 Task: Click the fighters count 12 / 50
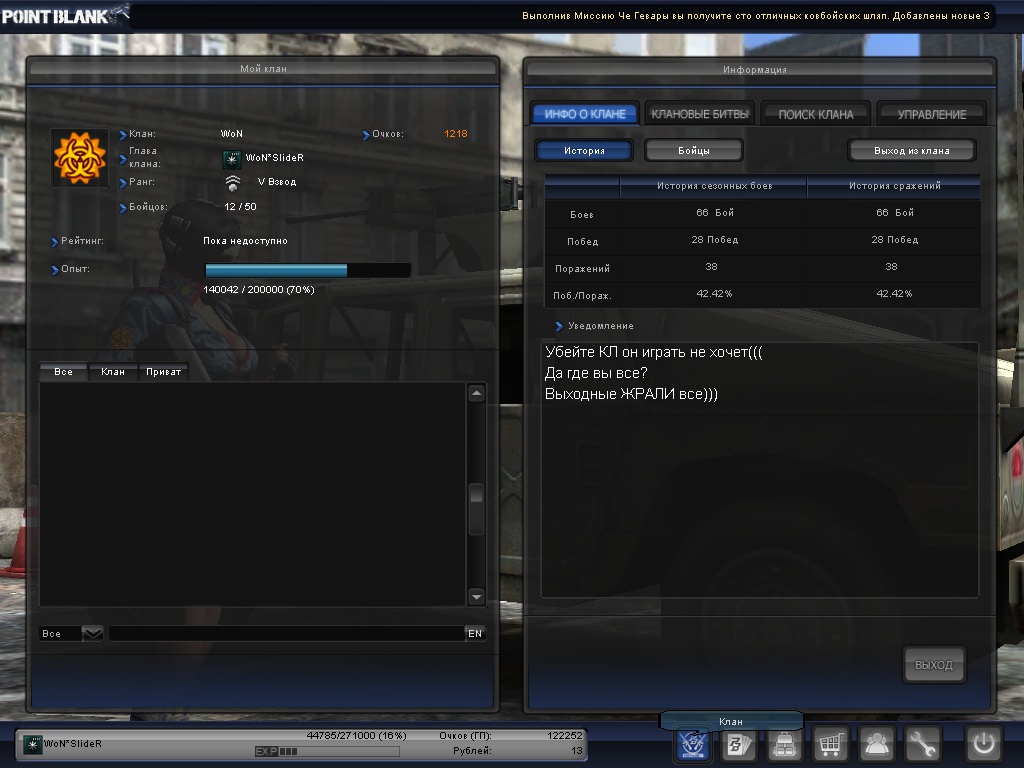click(x=240, y=206)
